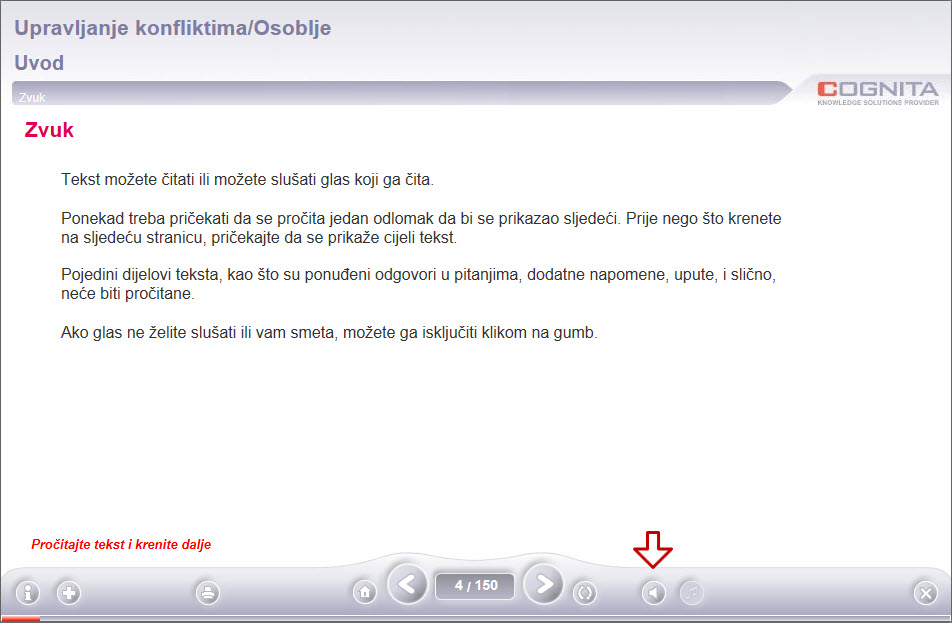
Task: Click the 'Pročitajte tekst i krenite dalje' instruction
Action: point(121,545)
